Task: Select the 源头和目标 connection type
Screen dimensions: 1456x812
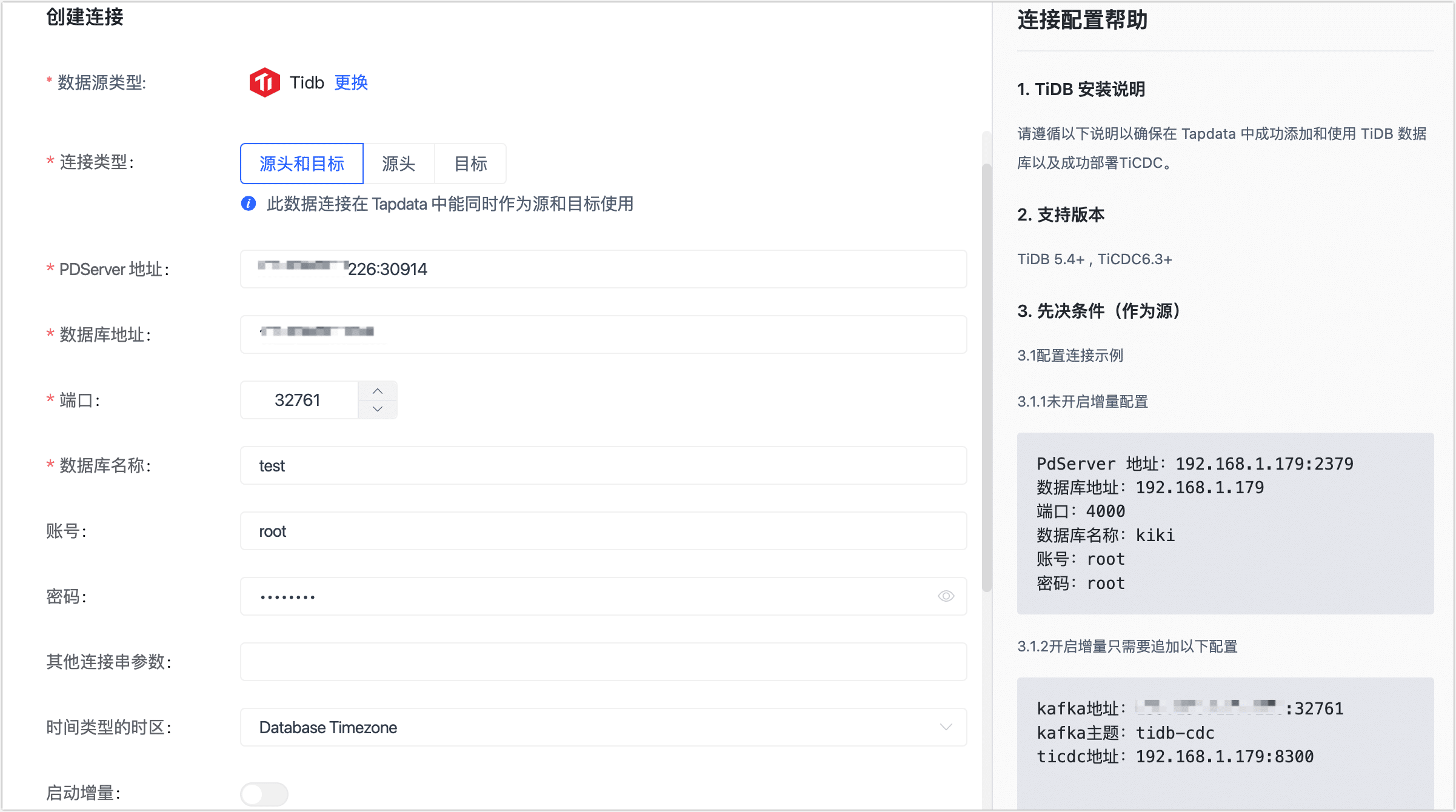Action: click(x=302, y=164)
